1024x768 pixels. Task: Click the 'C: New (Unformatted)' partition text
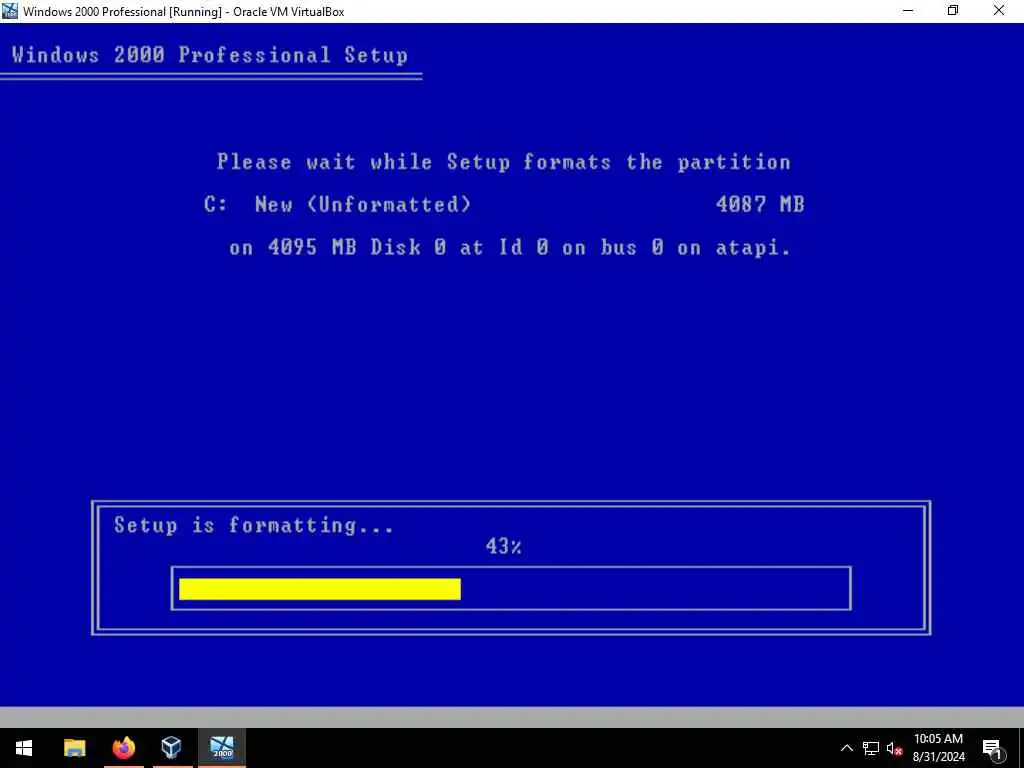(x=337, y=204)
